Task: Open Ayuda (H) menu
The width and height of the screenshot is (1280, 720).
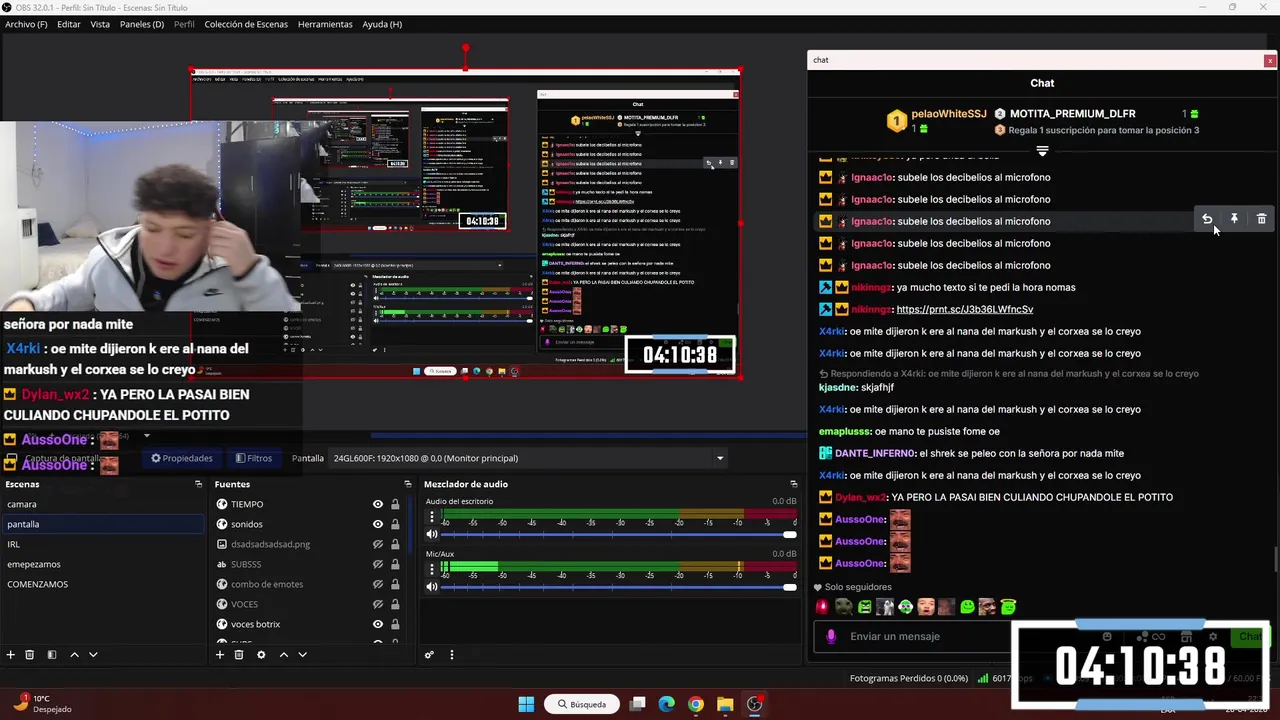Action: click(x=382, y=24)
